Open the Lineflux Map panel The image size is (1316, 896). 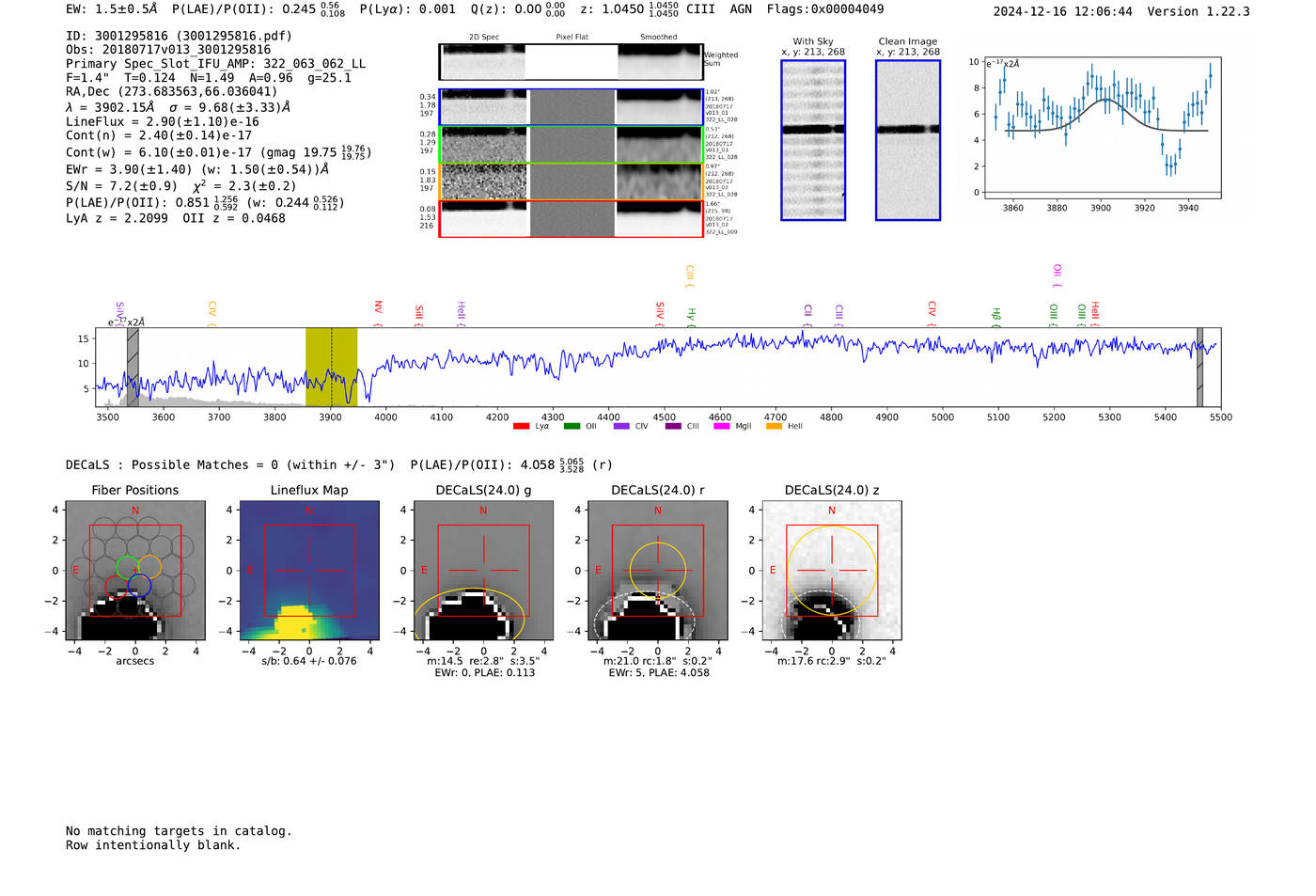tap(309, 571)
